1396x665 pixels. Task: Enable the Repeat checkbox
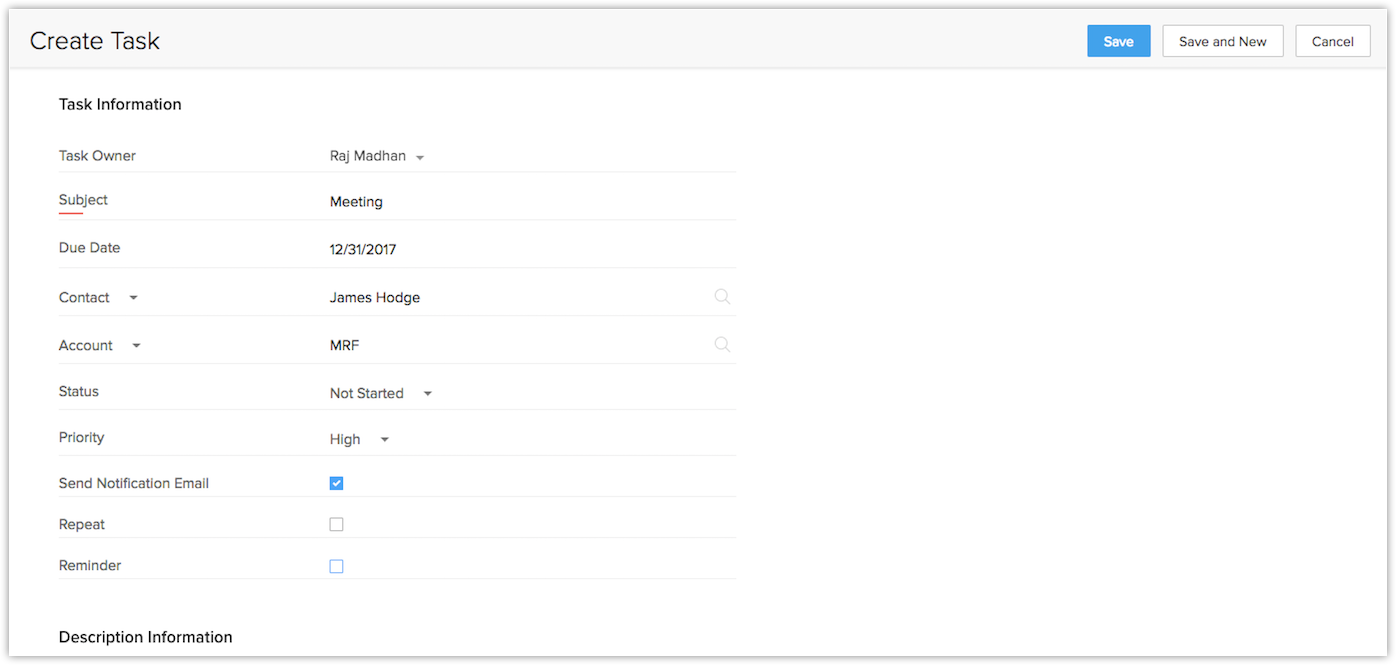pyautogui.click(x=336, y=524)
